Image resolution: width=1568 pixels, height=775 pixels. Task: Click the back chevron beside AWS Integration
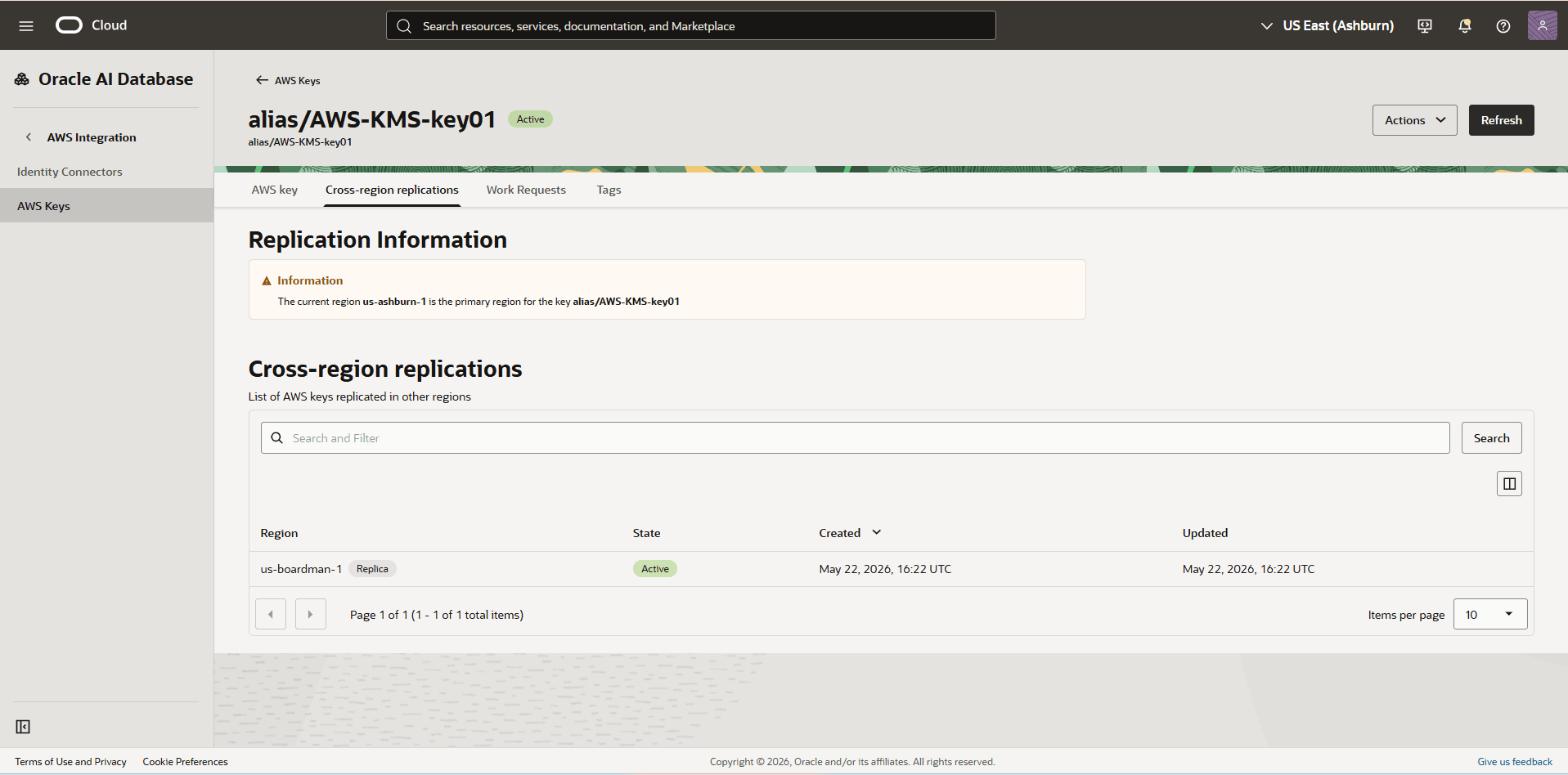29,137
